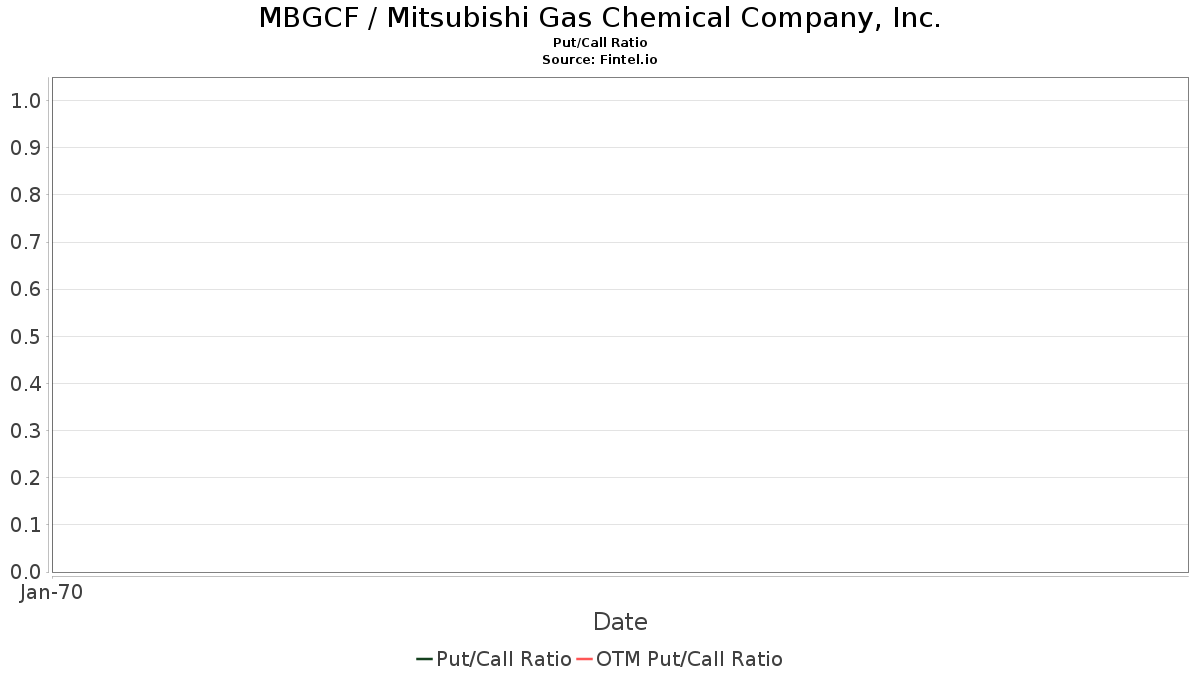Click the 0.5 y-axis label
The width and height of the screenshot is (1200, 675).
click(x=25, y=336)
